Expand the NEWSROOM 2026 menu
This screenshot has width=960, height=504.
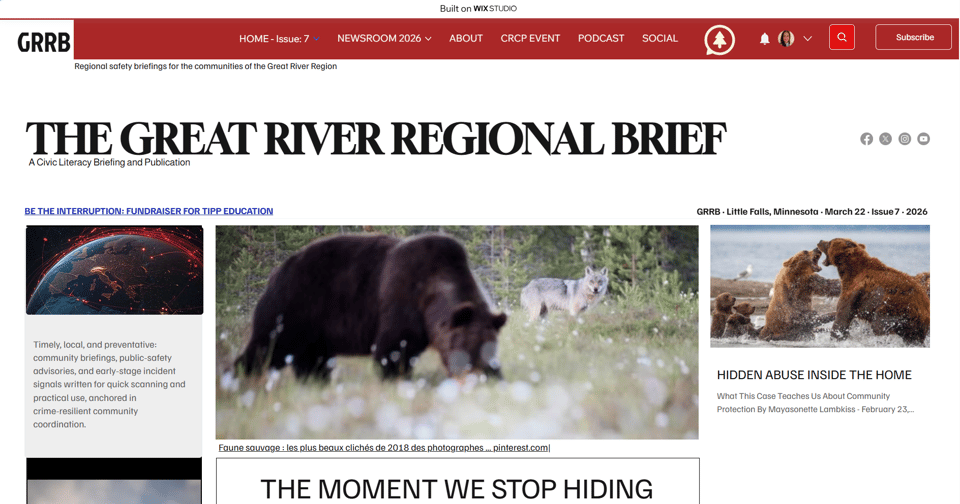384,39
